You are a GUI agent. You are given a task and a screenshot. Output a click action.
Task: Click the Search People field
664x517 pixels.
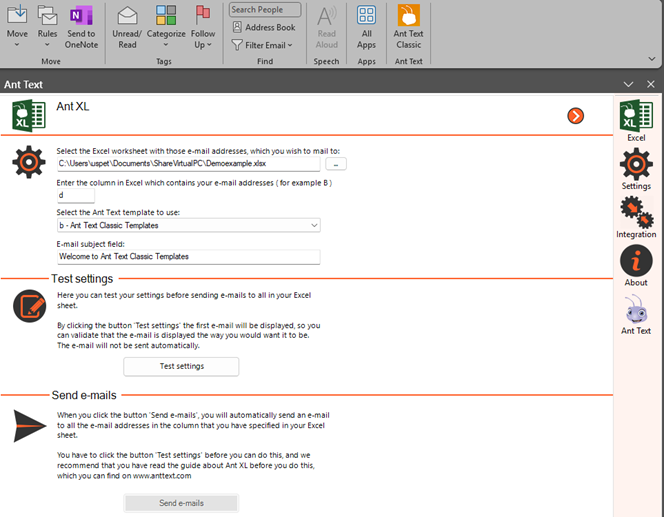263,10
